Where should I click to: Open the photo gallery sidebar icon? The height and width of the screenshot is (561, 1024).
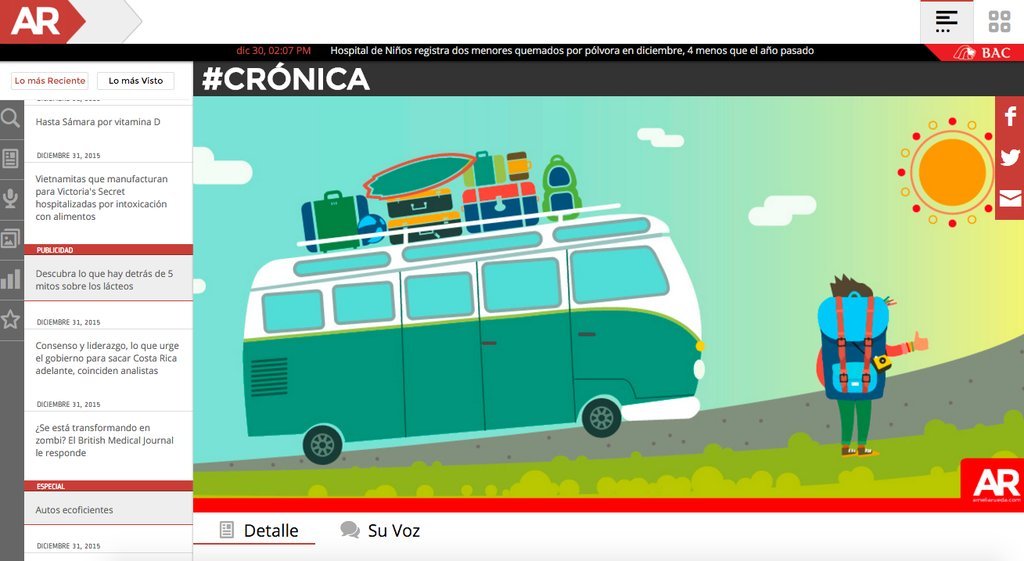[x=11, y=239]
